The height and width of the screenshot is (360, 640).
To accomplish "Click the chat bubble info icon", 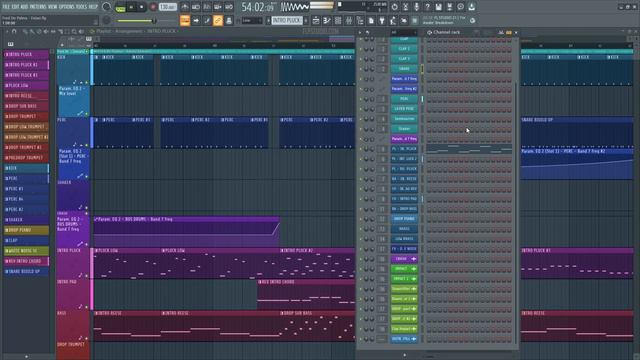I will click(460, 7).
